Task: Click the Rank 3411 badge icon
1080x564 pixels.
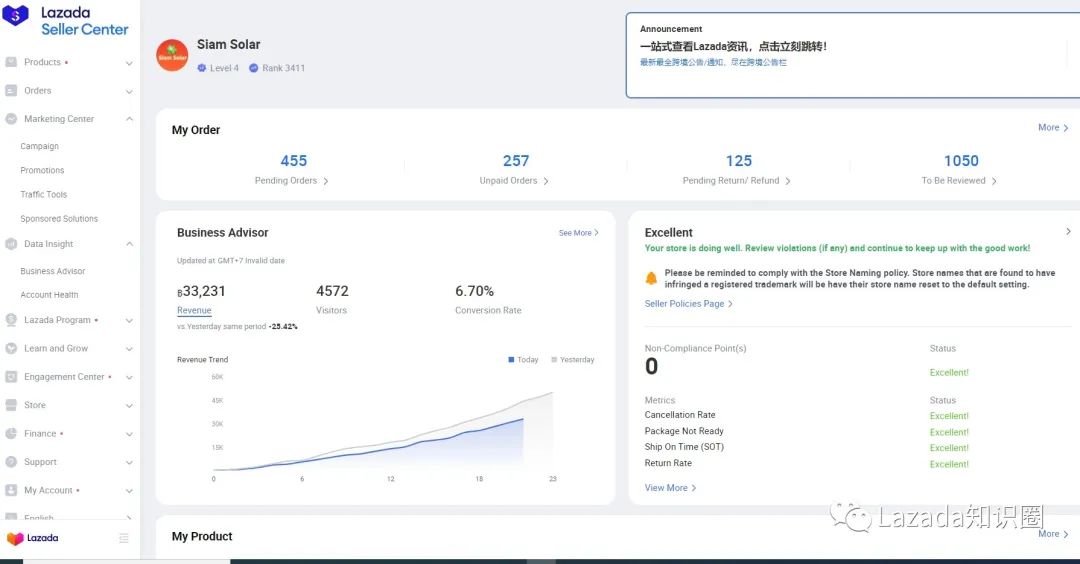Action: [x=253, y=67]
